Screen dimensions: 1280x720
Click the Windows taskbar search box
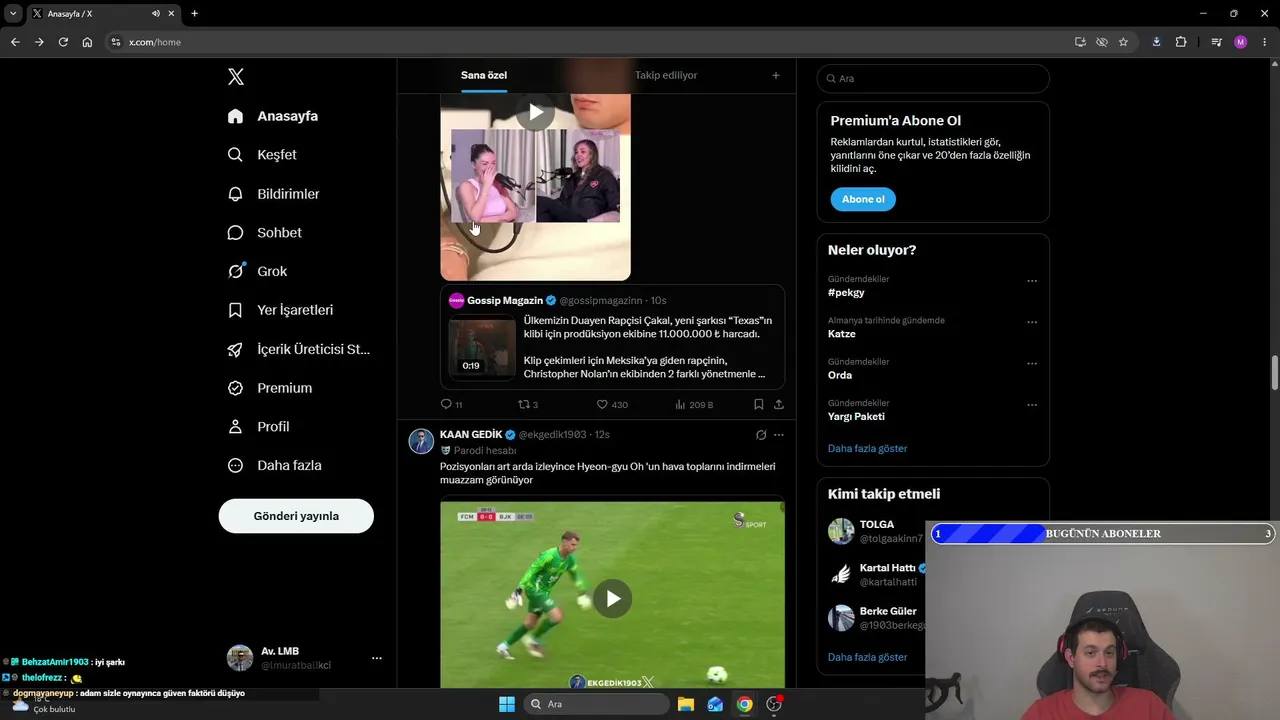pos(597,704)
